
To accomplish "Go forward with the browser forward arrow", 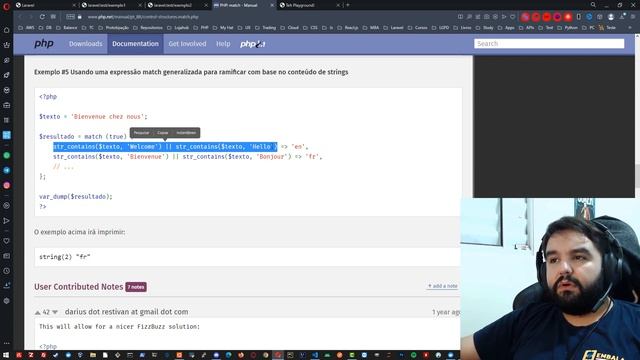I will tap(31, 17).
